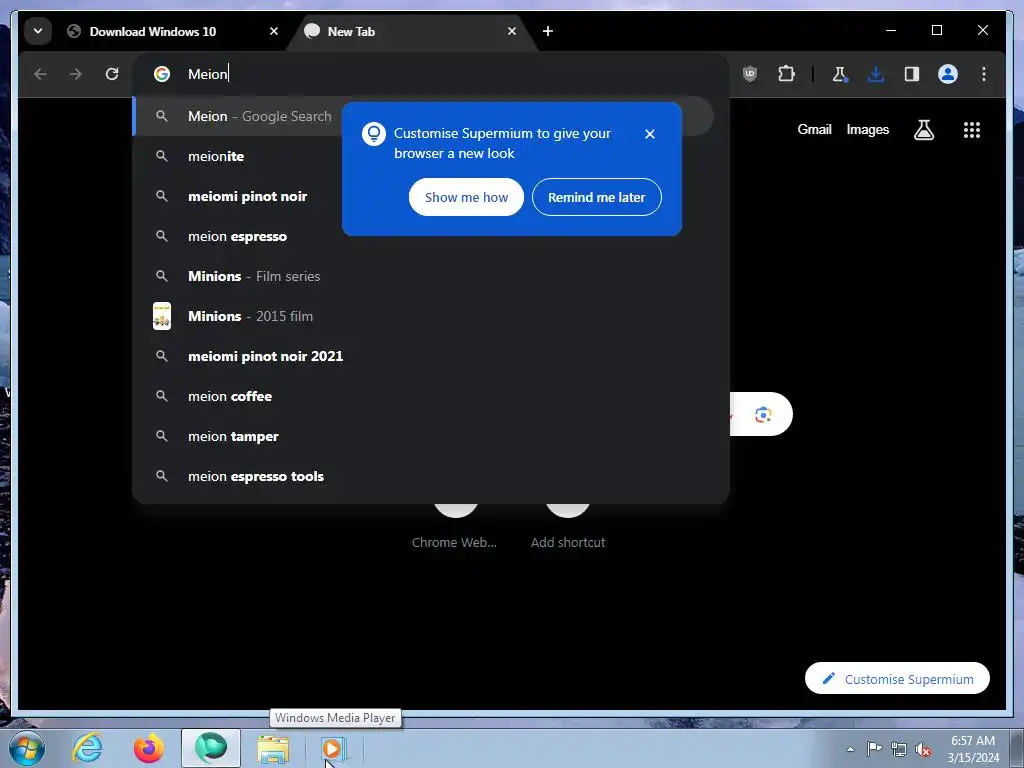Open the tab search dropdown arrow

pyautogui.click(x=38, y=31)
